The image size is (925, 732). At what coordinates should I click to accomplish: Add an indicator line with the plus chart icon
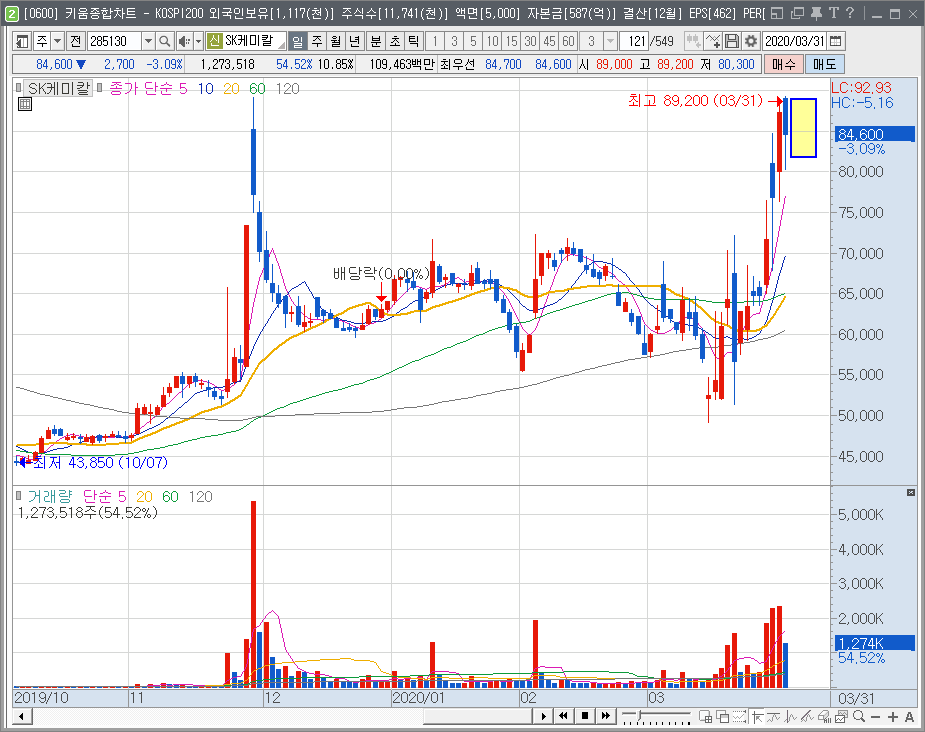(713, 41)
